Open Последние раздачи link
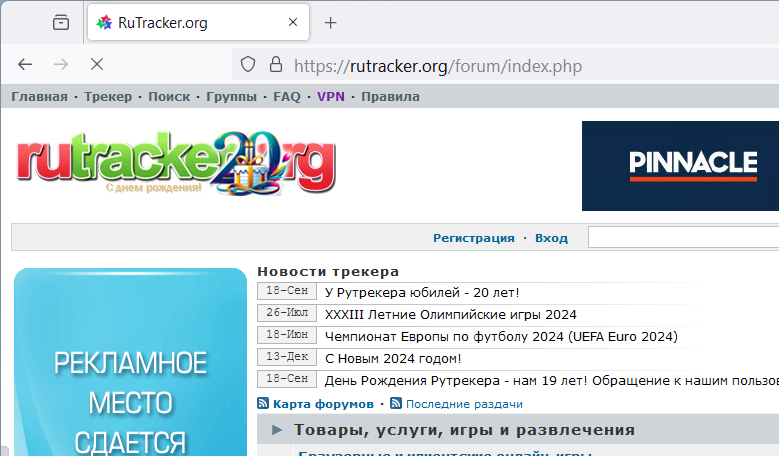 [464, 404]
